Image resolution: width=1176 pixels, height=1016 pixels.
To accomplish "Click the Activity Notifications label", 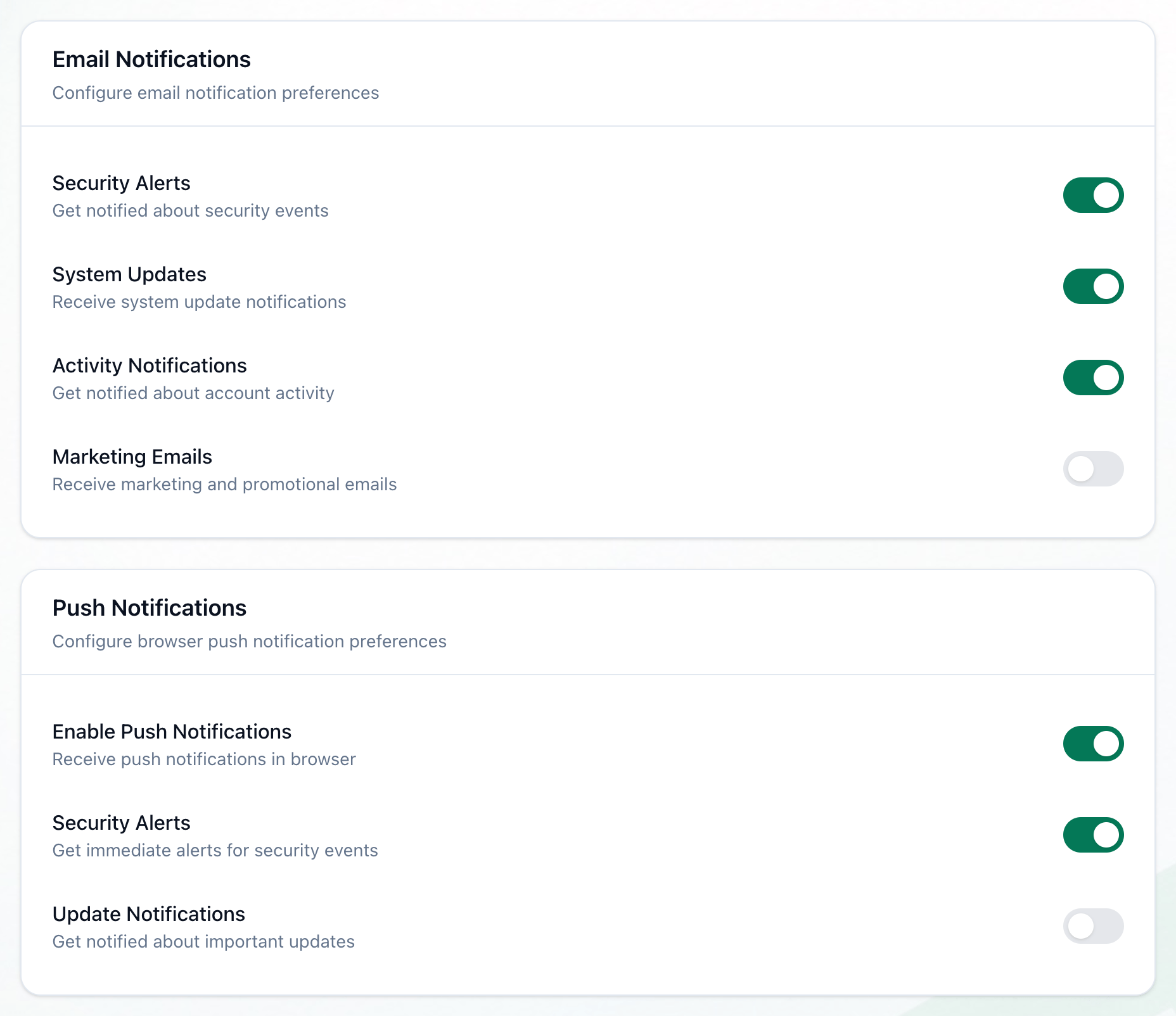I will click(150, 366).
